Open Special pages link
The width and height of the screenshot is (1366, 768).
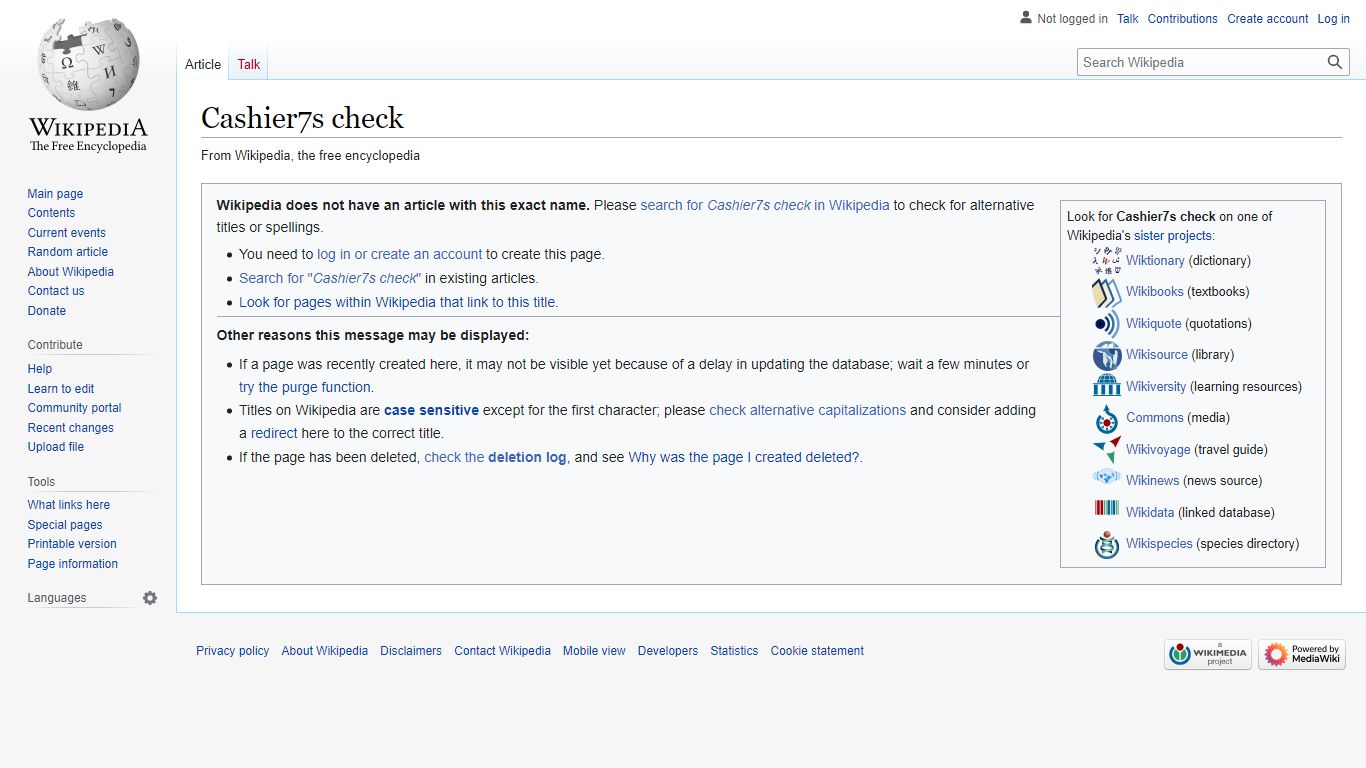65,525
